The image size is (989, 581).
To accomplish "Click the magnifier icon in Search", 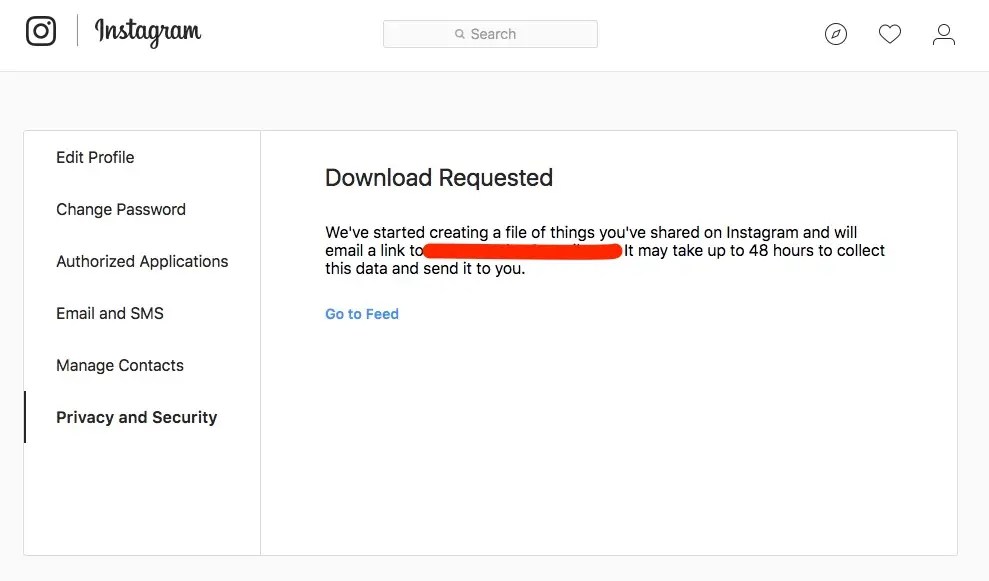I will (x=460, y=34).
